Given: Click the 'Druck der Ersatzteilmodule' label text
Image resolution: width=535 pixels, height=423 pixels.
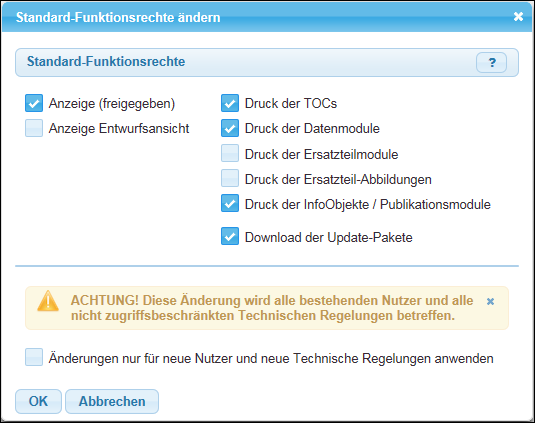Looking at the screenshot, I should click(x=321, y=154).
